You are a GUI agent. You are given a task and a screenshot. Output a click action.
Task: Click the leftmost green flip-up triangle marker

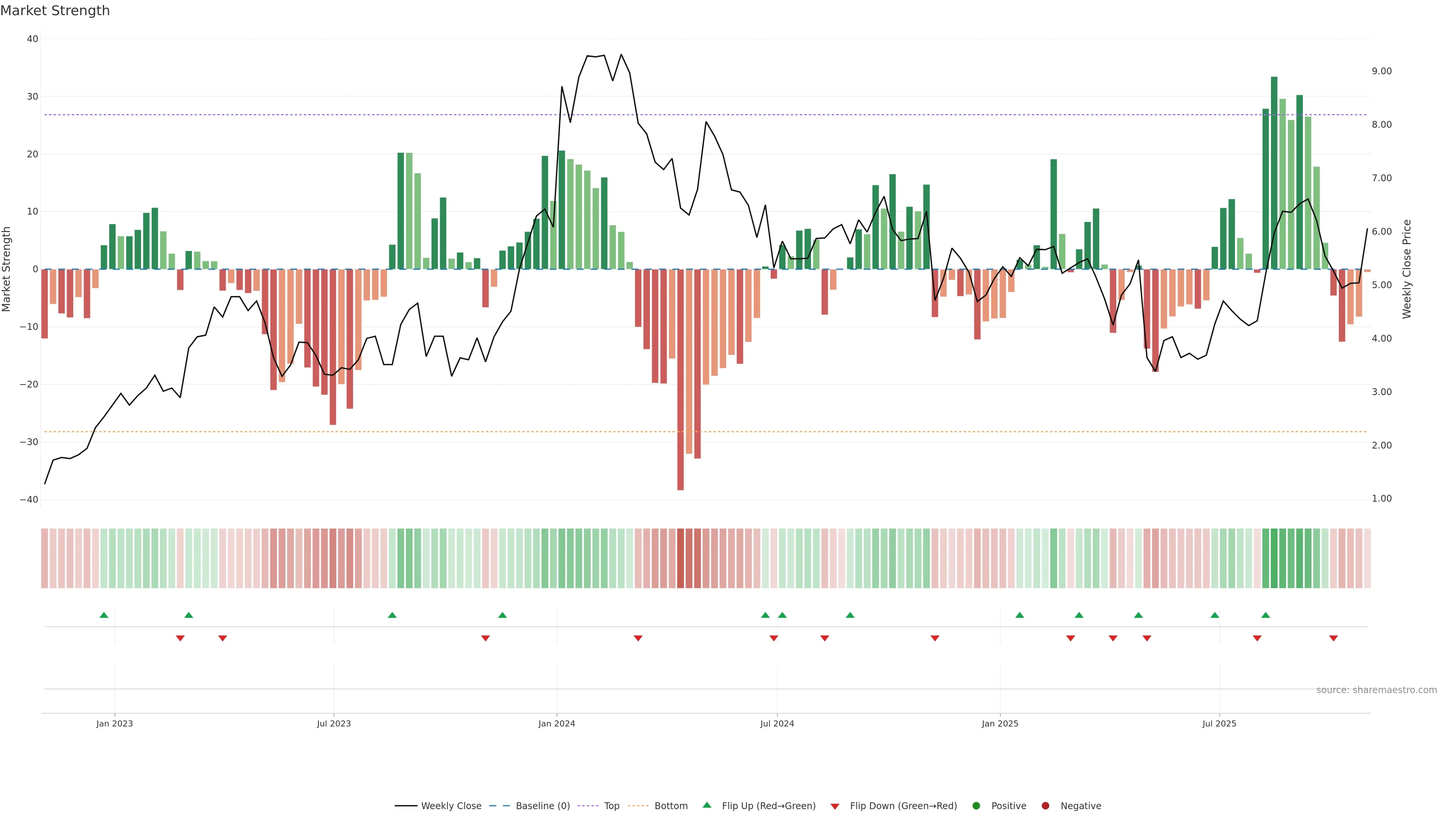[104, 615]
